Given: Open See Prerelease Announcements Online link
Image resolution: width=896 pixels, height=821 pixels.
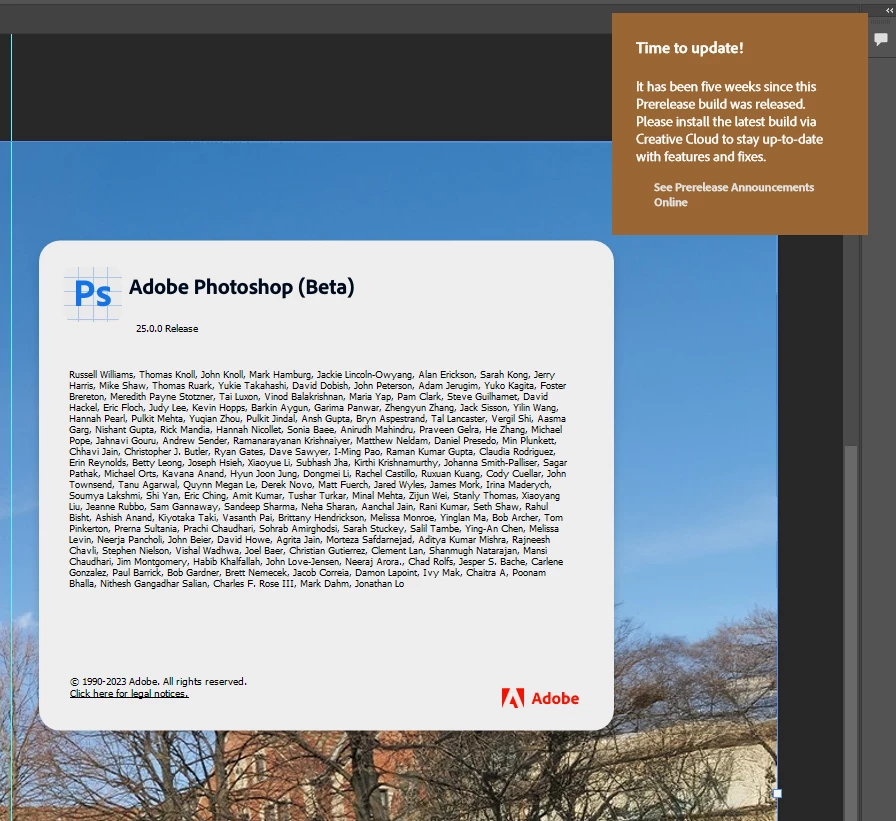Looking at the screenshot, I should pyautogui.click(x=734, y=195).
